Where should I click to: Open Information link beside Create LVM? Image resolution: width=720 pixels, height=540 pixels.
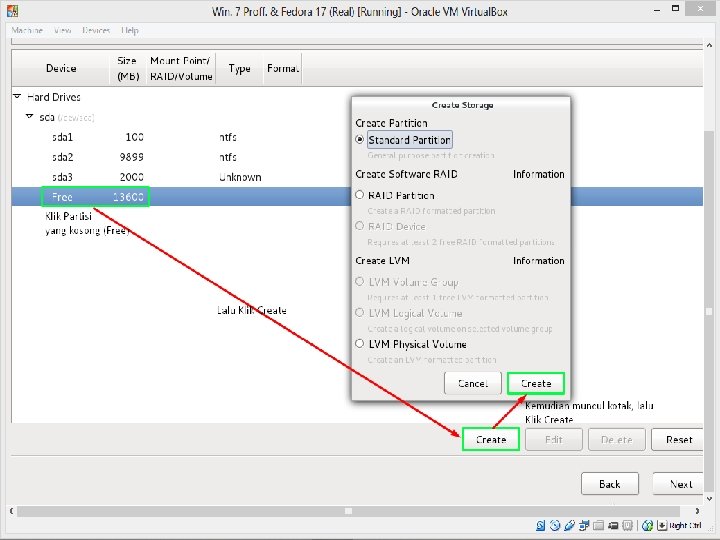[539, 260]
